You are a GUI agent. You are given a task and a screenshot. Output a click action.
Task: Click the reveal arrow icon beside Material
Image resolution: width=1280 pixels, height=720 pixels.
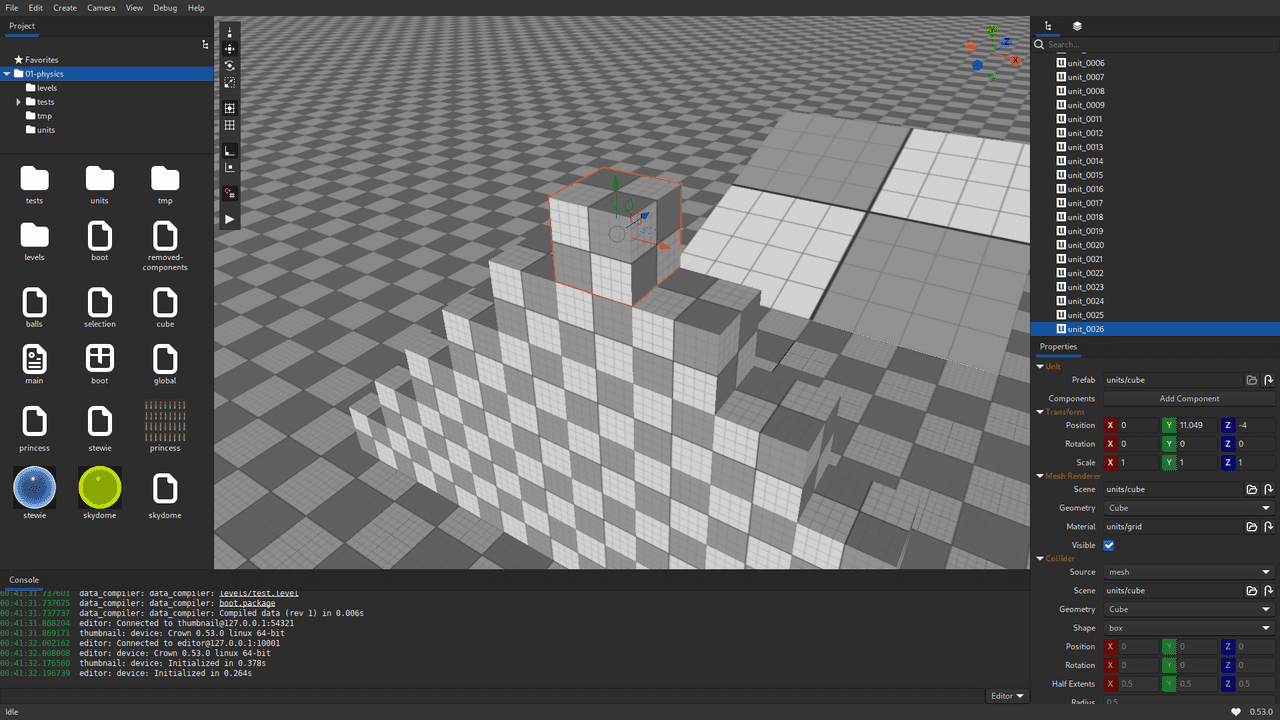tap(1268, 526)
